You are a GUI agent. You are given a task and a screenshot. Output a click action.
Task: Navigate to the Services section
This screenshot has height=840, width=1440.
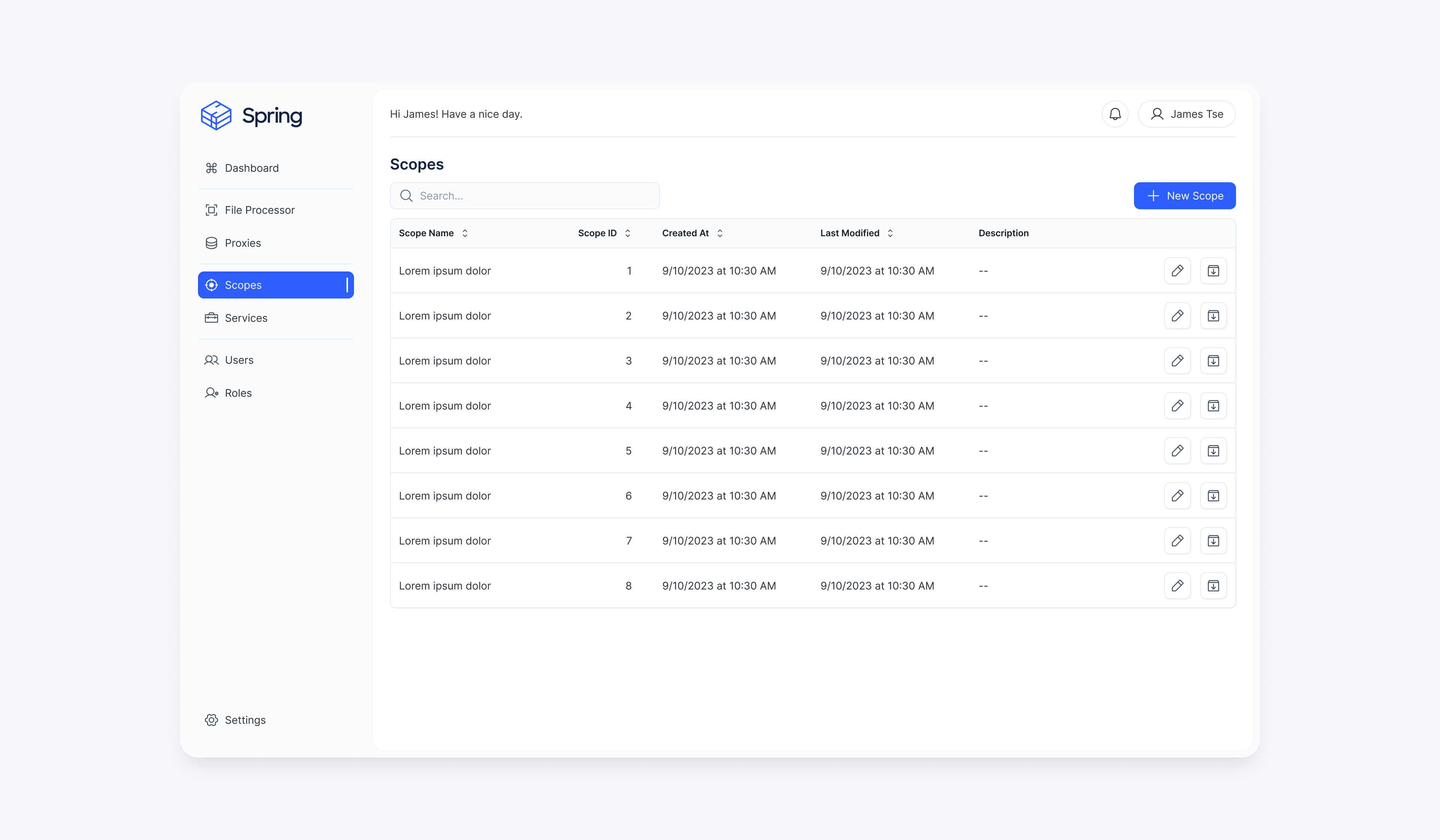(246, 318)
